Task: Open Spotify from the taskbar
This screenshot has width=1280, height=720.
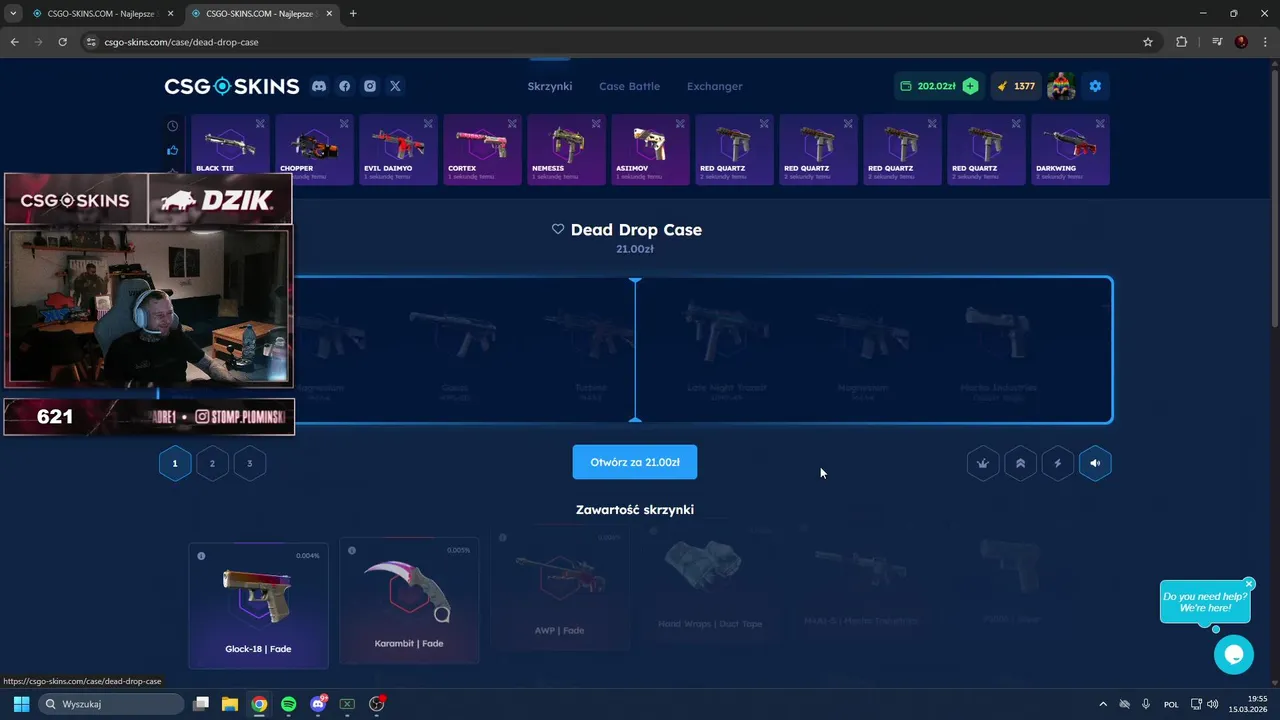Action: pos(289,704)
